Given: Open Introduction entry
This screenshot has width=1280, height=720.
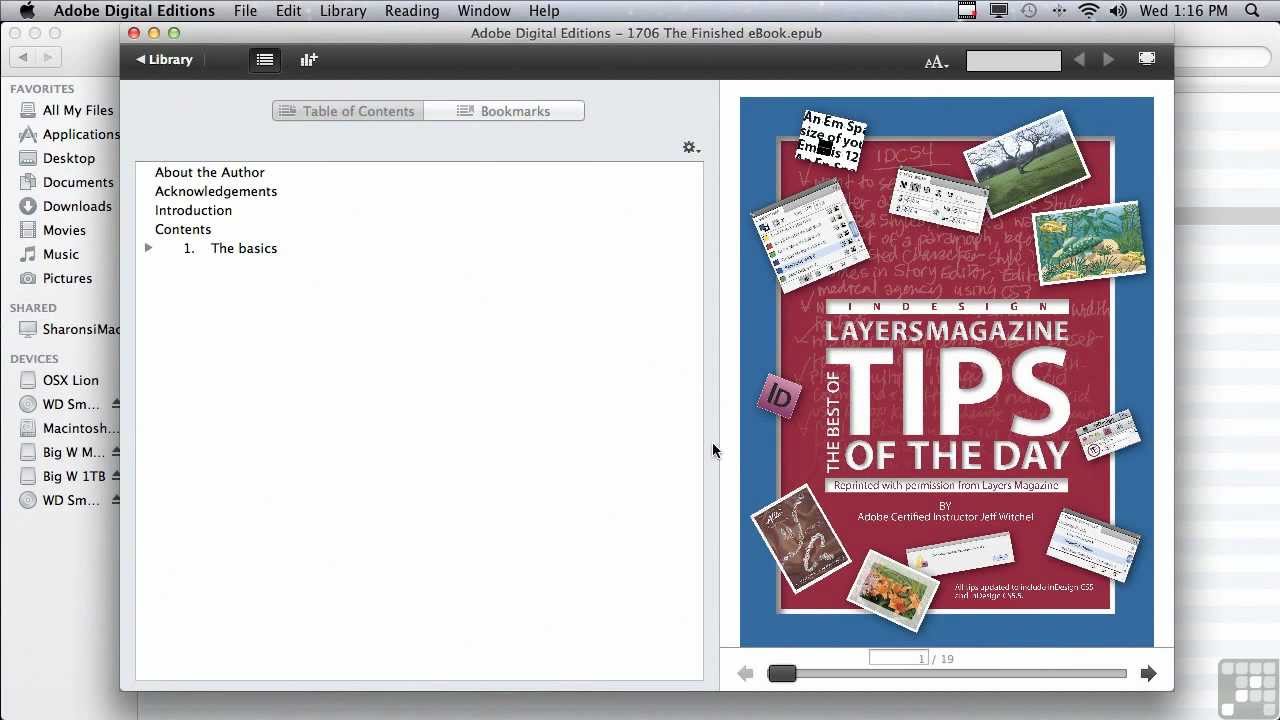Looking at the screenshot, I should click(193, 210).
